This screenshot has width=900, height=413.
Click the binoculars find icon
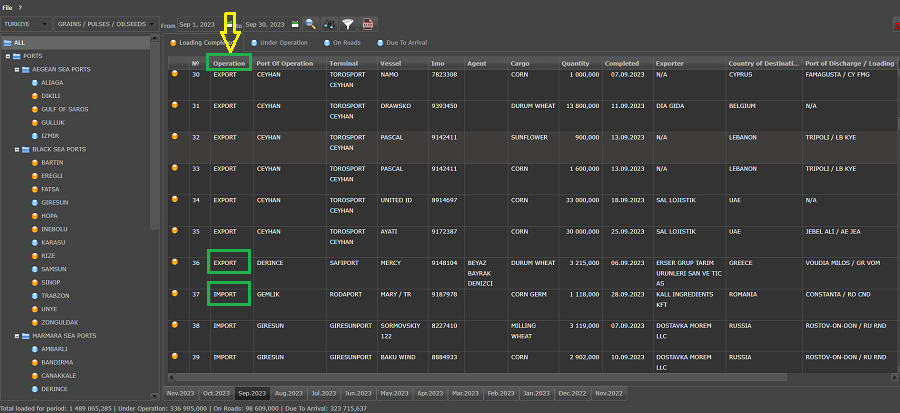(x=329, y=24)
